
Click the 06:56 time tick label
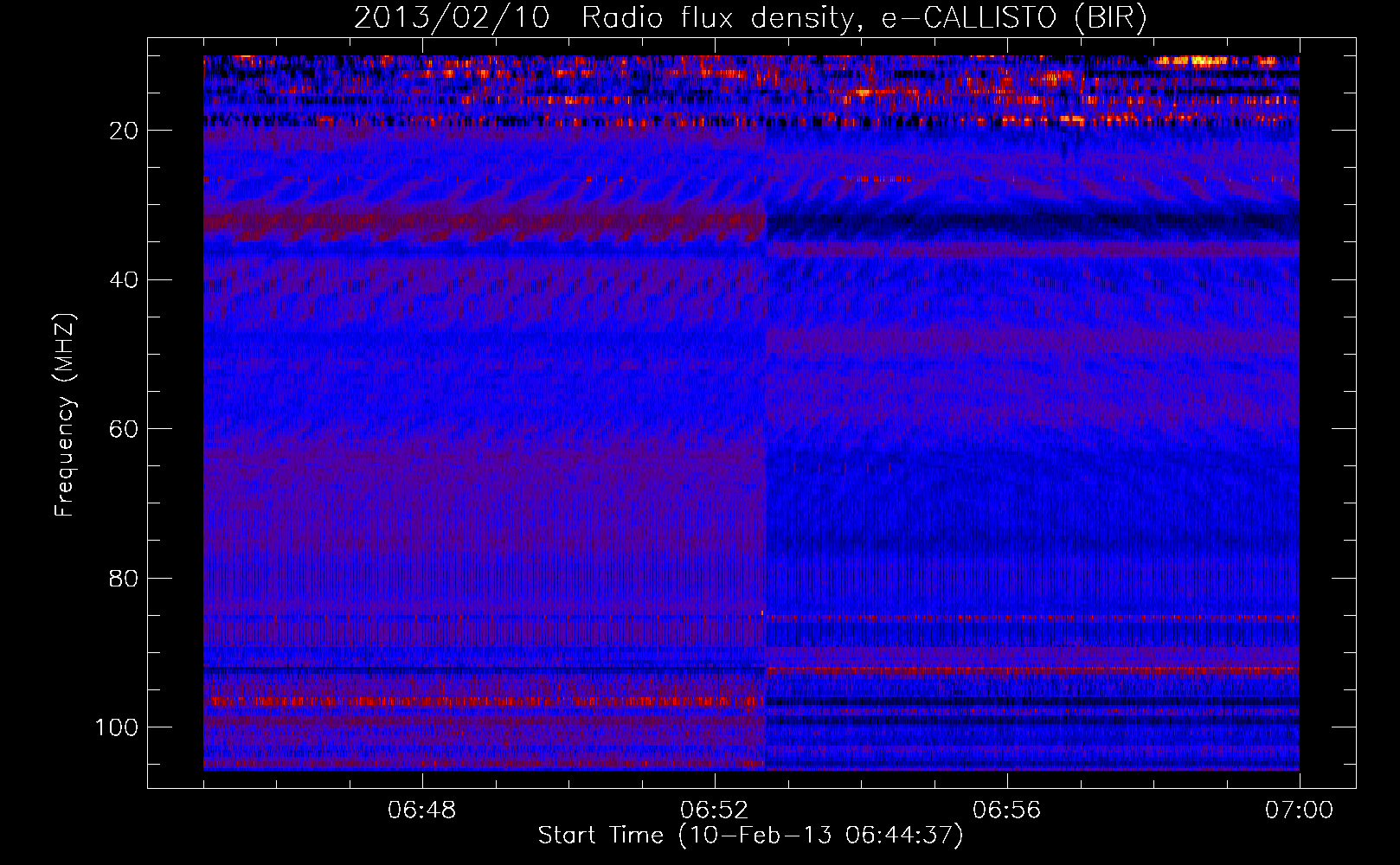(1007, 811)
